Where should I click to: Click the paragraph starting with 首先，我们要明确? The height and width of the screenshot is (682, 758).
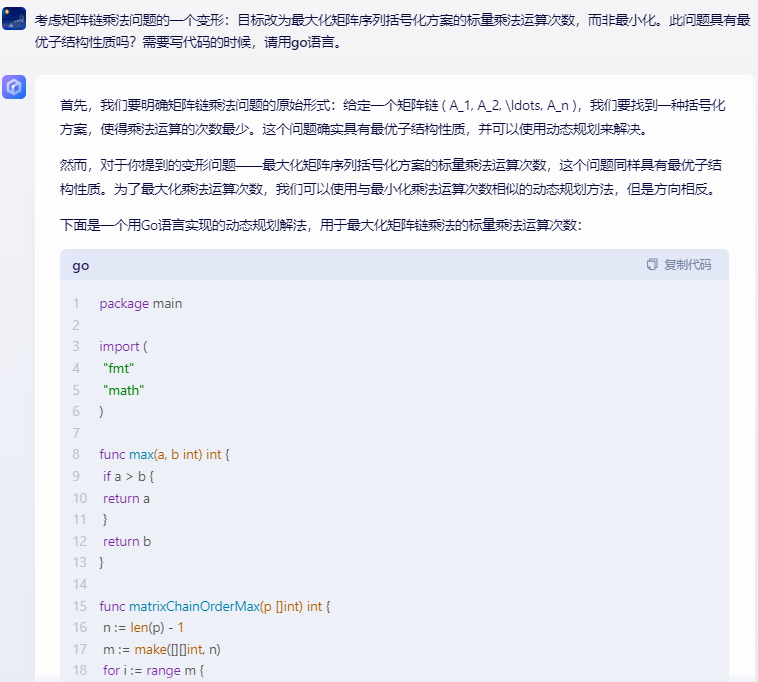[392, 117]
